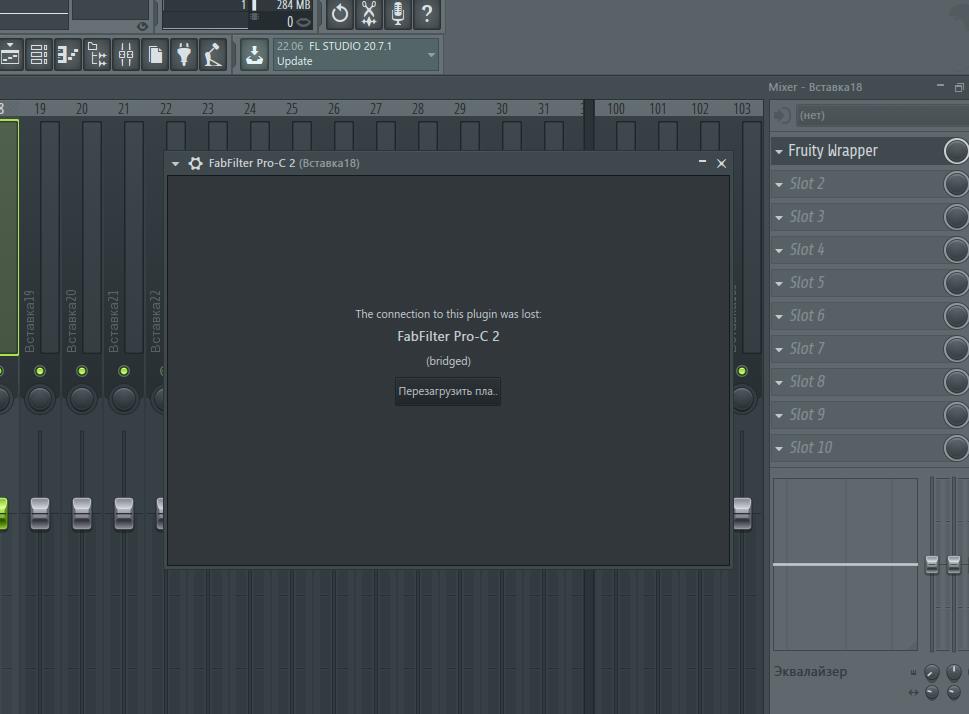The width and height of the screenshot is (969, 714).
Task: Open the Piano roll view
Action: [x=68, y=55]
